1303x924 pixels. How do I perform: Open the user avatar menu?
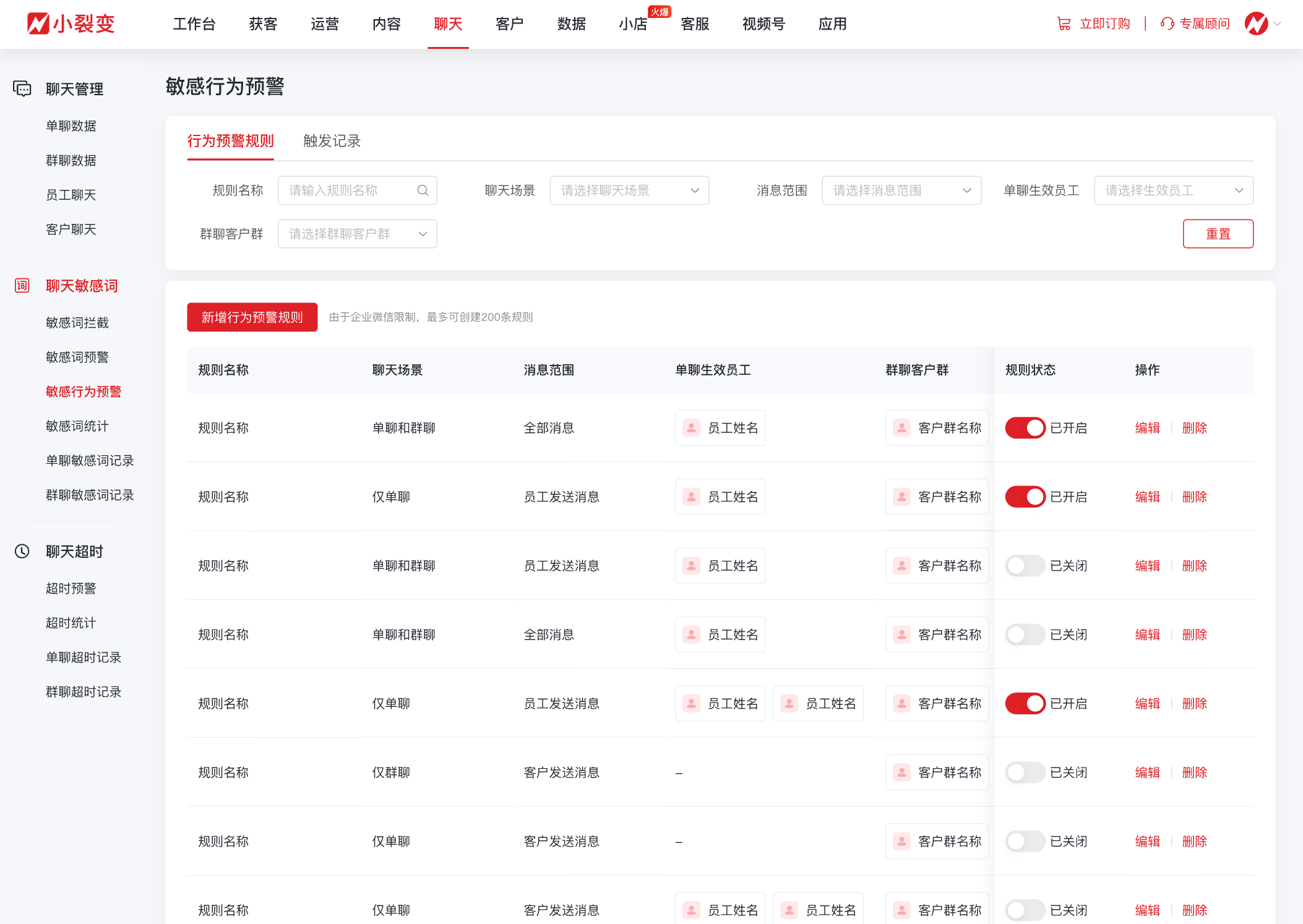pyautogui.click(x=1256, y=24)
